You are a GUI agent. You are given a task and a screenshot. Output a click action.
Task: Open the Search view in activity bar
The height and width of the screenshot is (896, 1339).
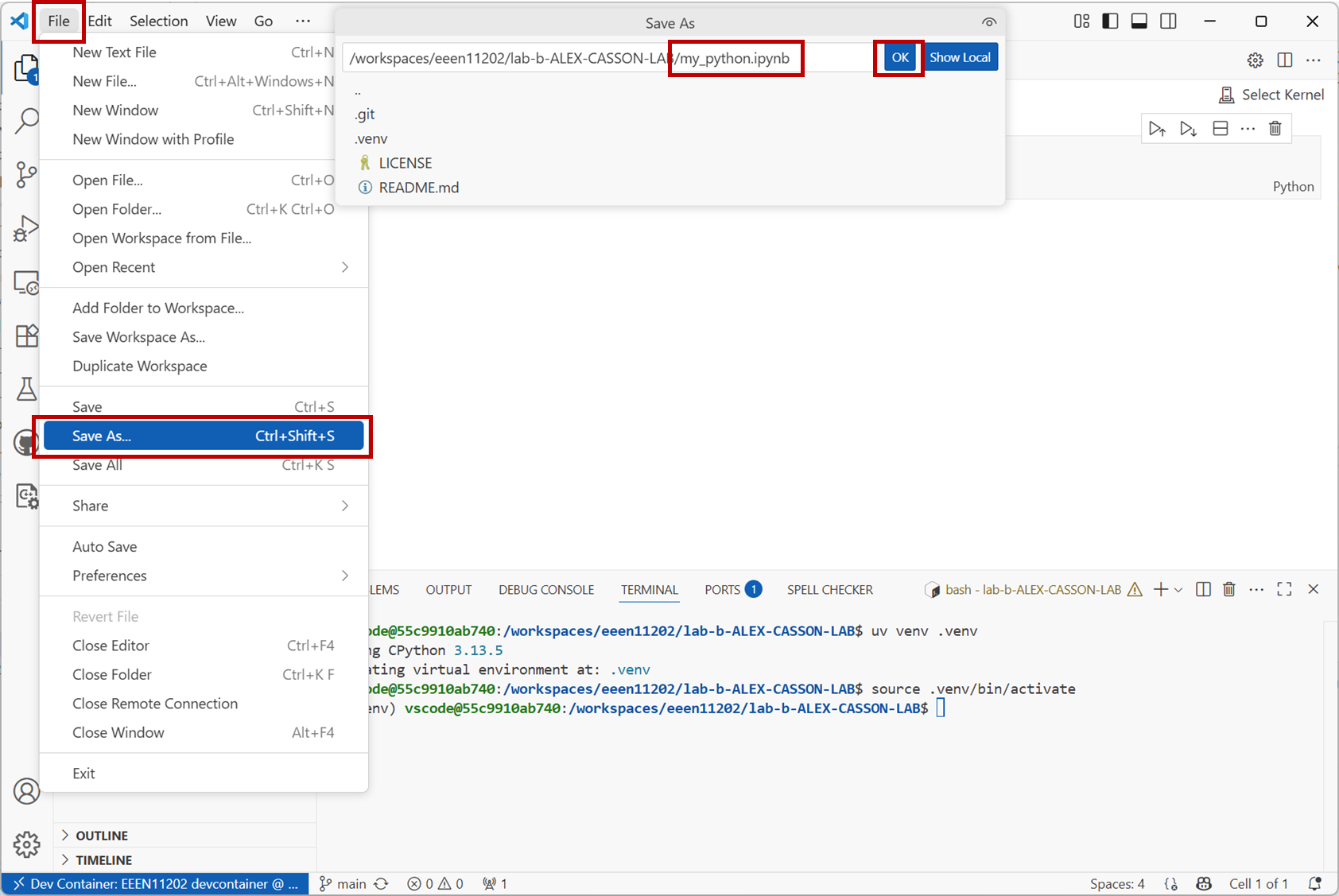26,121
